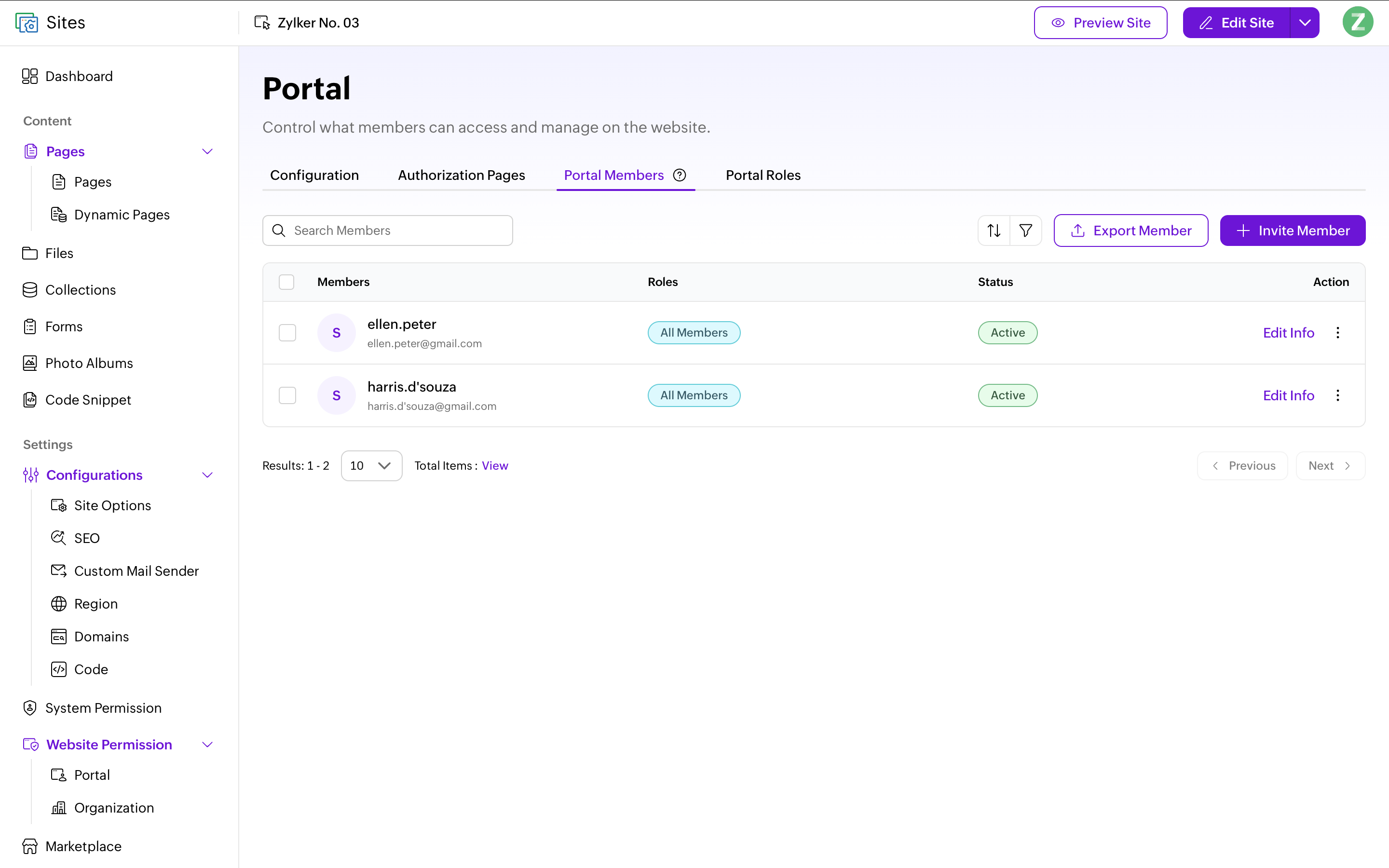Click Edit Info for ellen.peter
Screen dimensions: 1389x868
[x=1288, y=332]
